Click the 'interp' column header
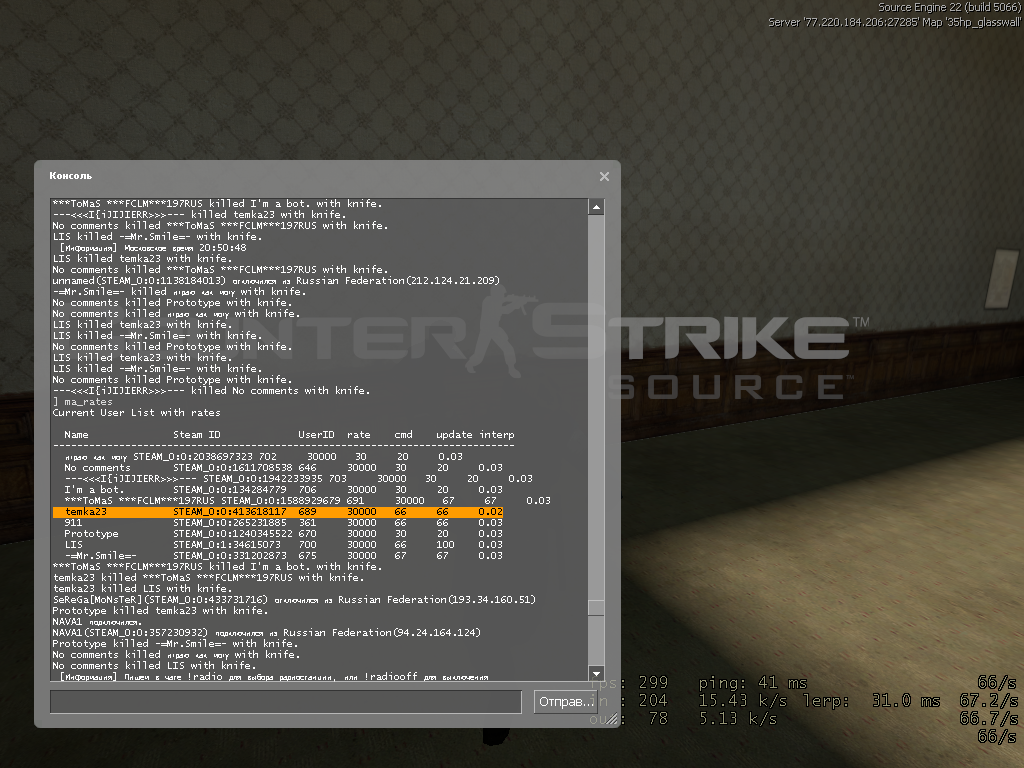This screenshot has width=1024, height=768. tap(497, 435)
